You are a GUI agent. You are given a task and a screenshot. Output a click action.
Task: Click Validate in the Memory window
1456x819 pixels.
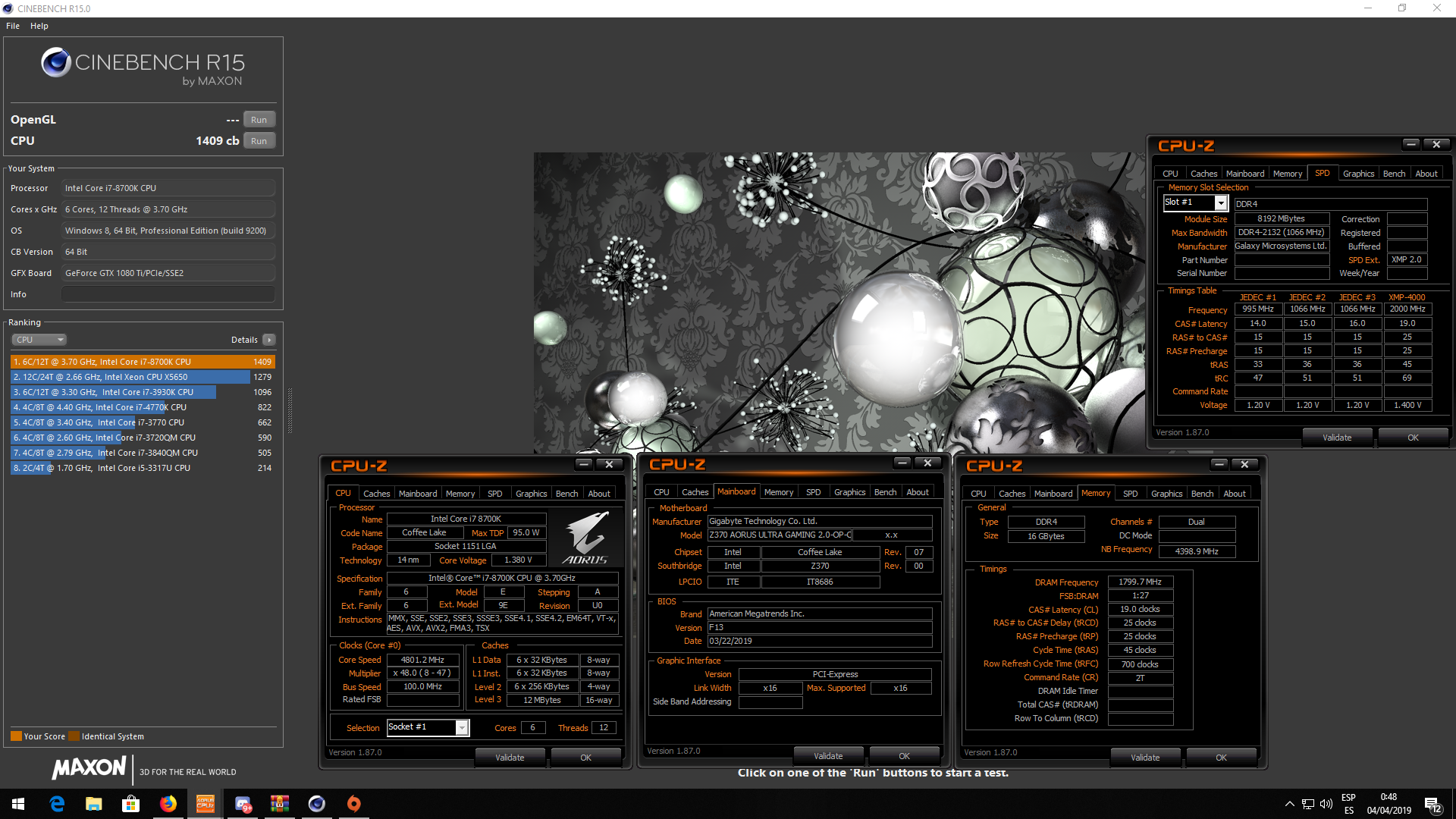click(1145, 758)
